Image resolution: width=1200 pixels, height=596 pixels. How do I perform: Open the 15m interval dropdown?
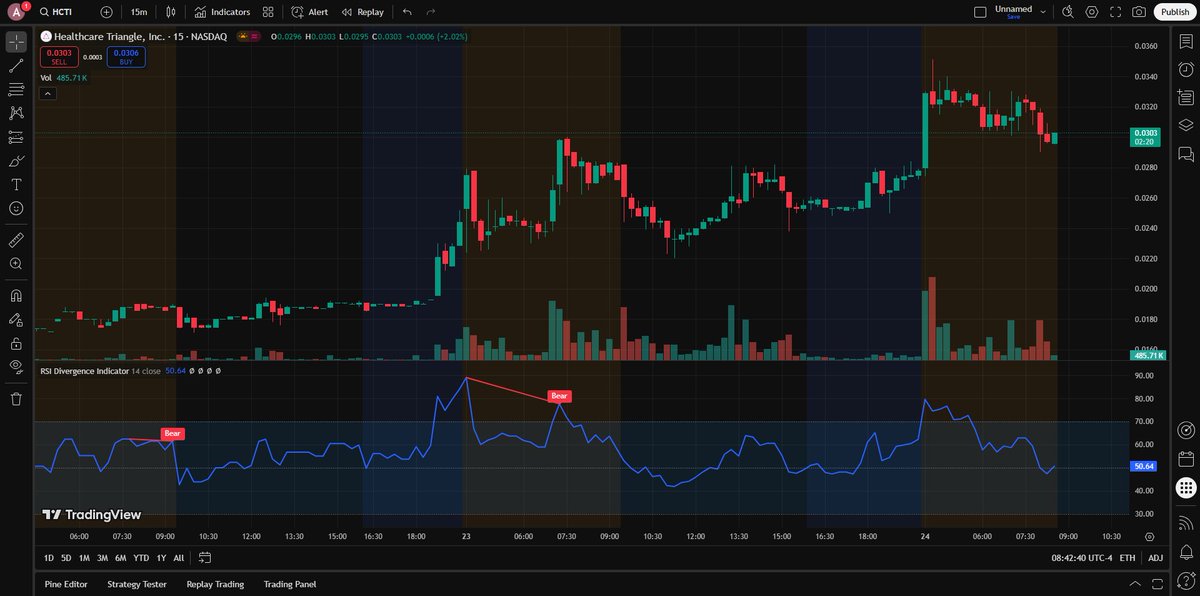(139, 12)
